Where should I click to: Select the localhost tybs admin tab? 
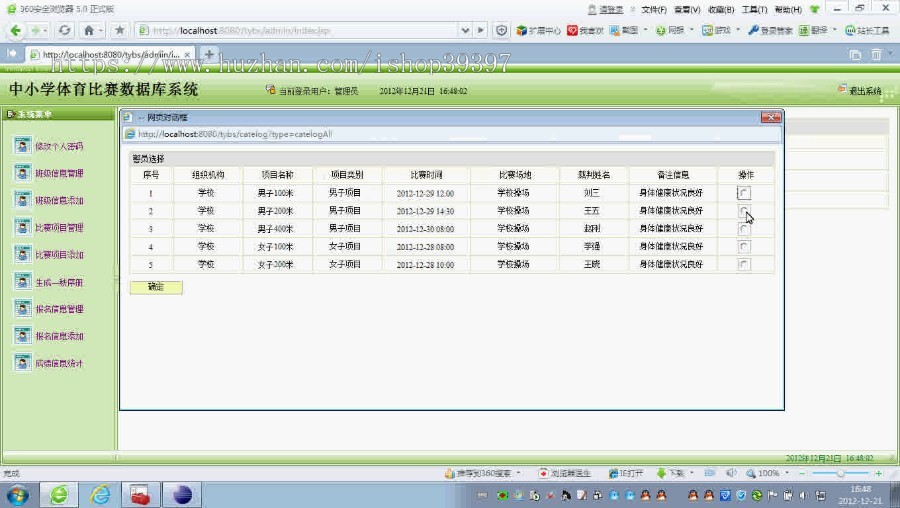[x=110, y=55]
